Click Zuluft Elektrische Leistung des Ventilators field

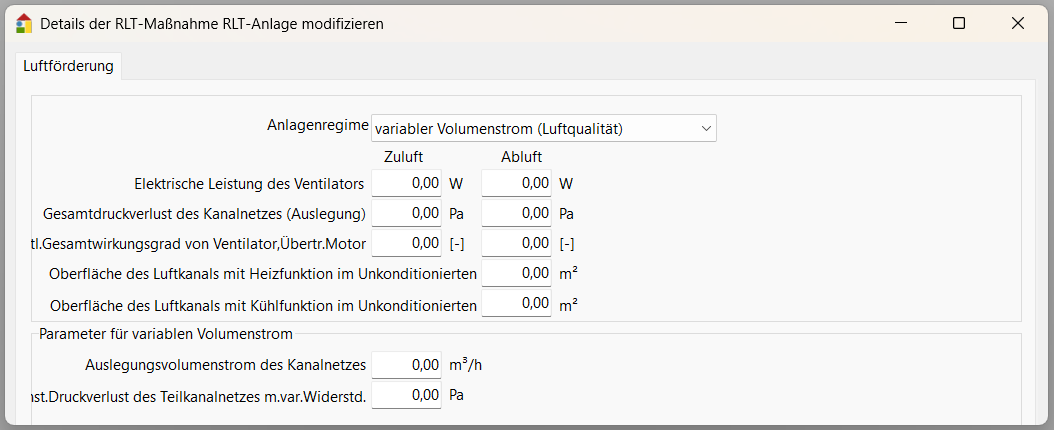coord(407,184)
